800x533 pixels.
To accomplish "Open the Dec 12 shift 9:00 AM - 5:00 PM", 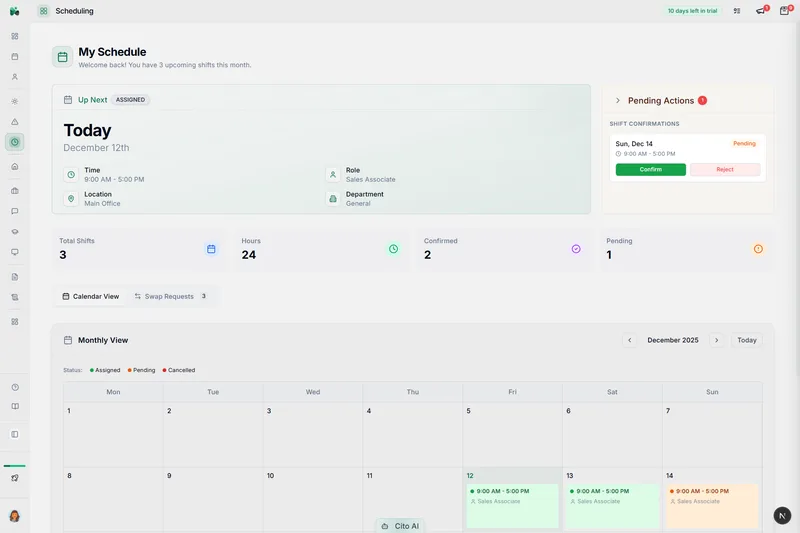I will (x=512, y=505).
